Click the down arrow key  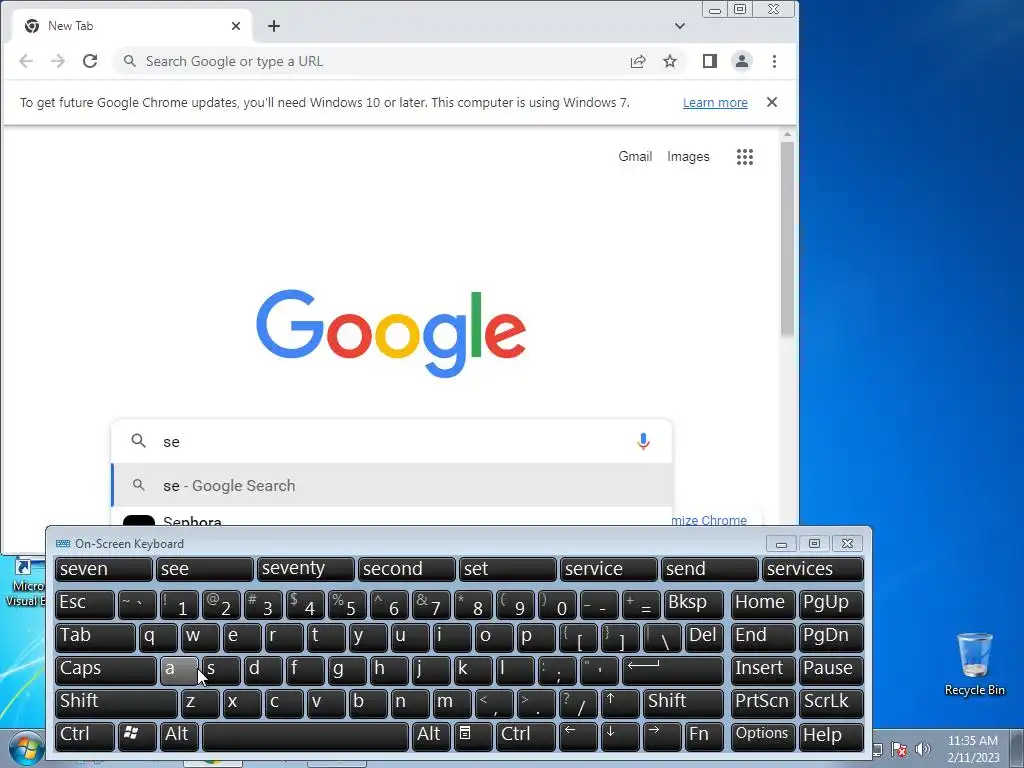click(x=620, y=735)
